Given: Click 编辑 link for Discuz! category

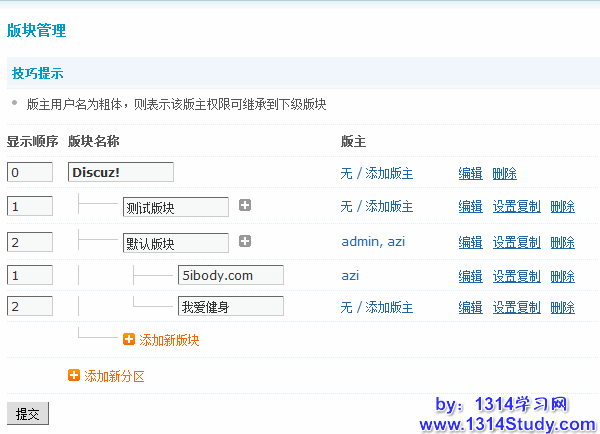Looking at the screenshot, I should point(470,173).
